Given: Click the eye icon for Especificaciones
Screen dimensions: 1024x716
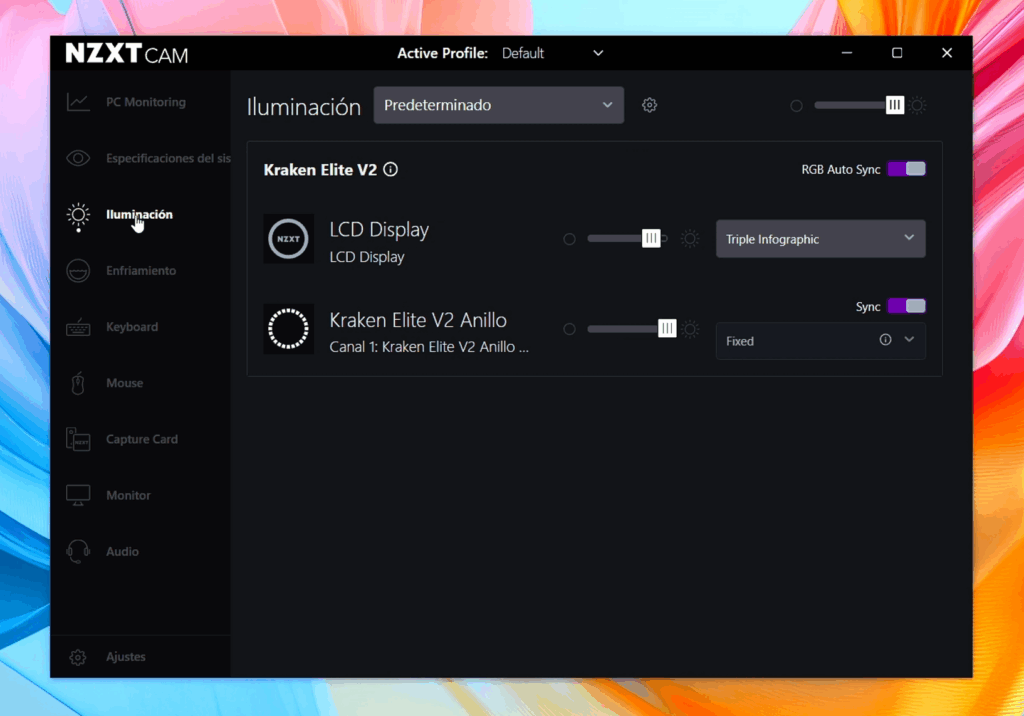Looking at the screenshot, I should (78, 158).
